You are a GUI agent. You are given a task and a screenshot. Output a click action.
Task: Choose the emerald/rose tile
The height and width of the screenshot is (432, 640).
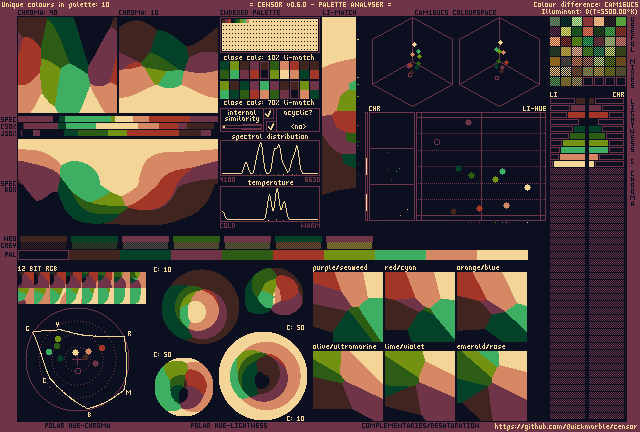point(491,385)
